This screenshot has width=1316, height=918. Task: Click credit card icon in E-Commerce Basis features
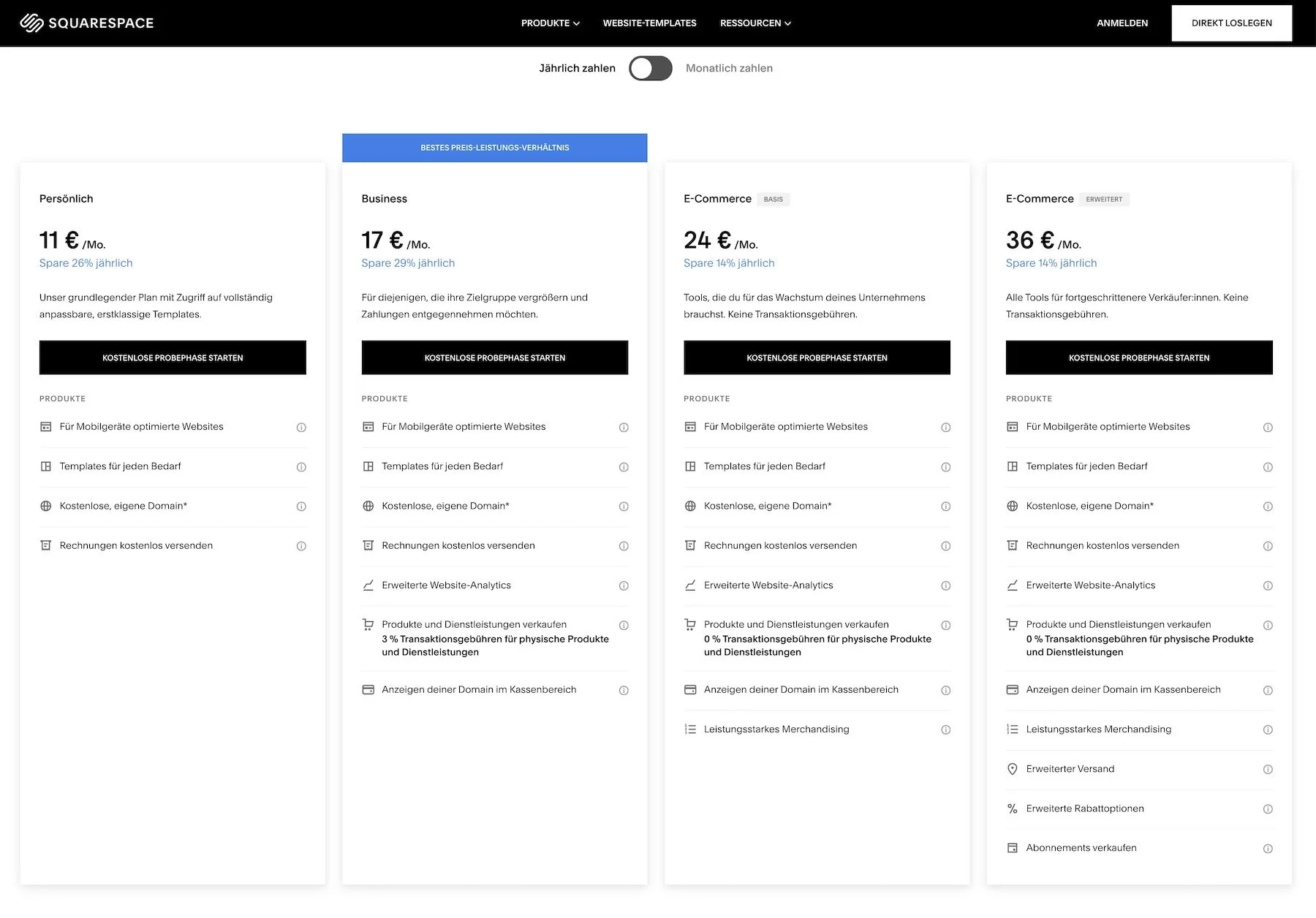690,689
